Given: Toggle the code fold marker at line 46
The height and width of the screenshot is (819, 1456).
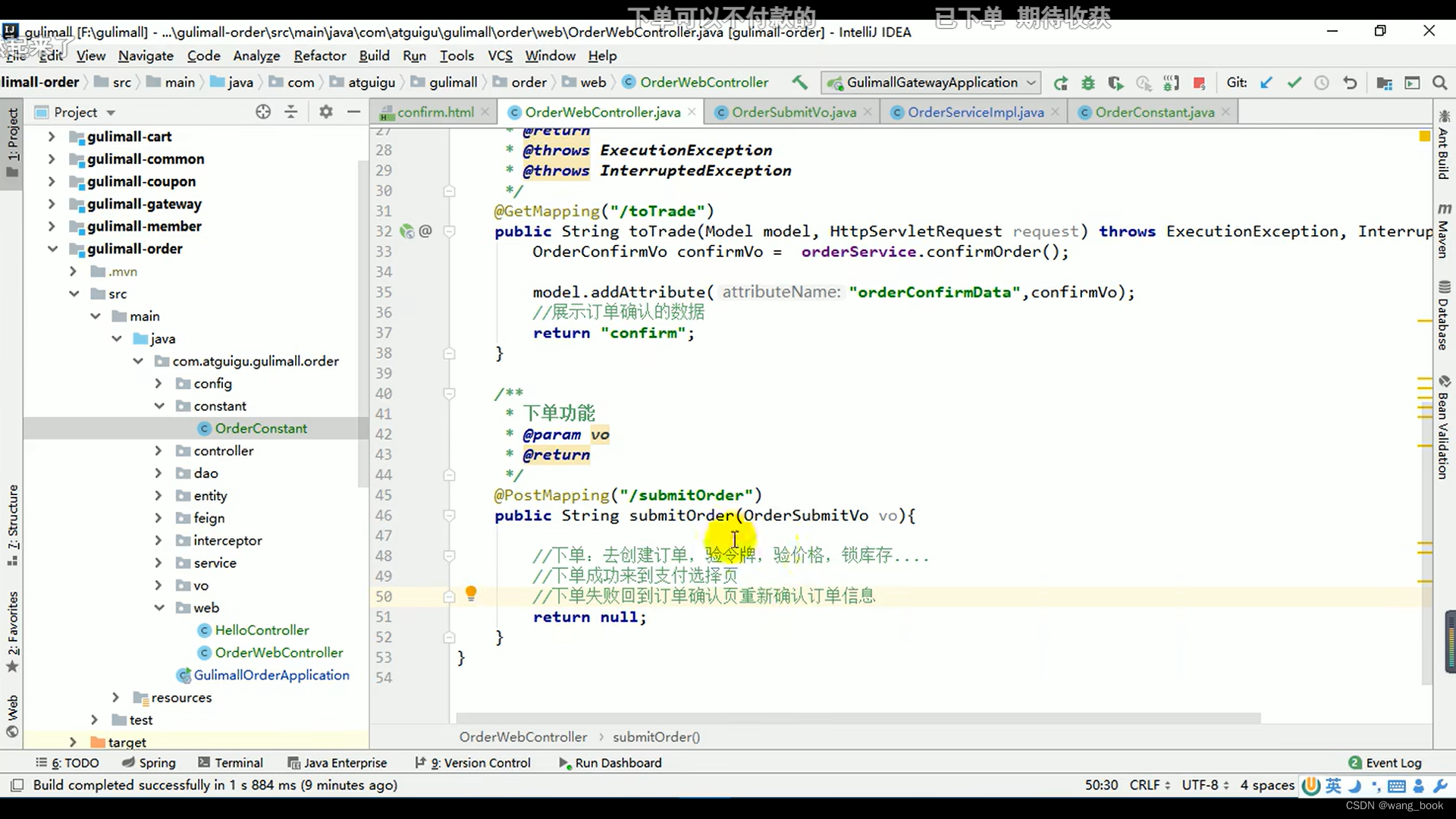Looking at the screenshot, I should pos(449,516).
